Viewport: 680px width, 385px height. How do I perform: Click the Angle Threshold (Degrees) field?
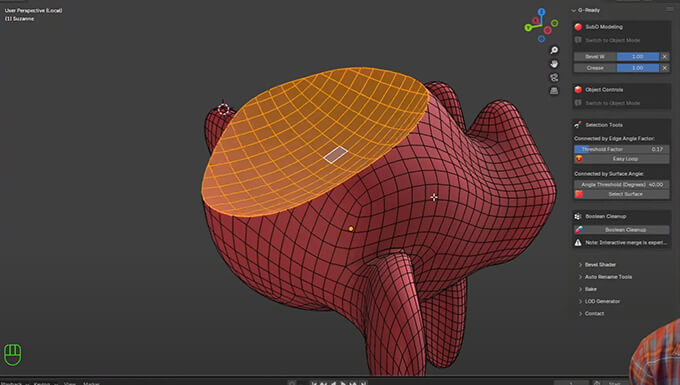(621, 185)
